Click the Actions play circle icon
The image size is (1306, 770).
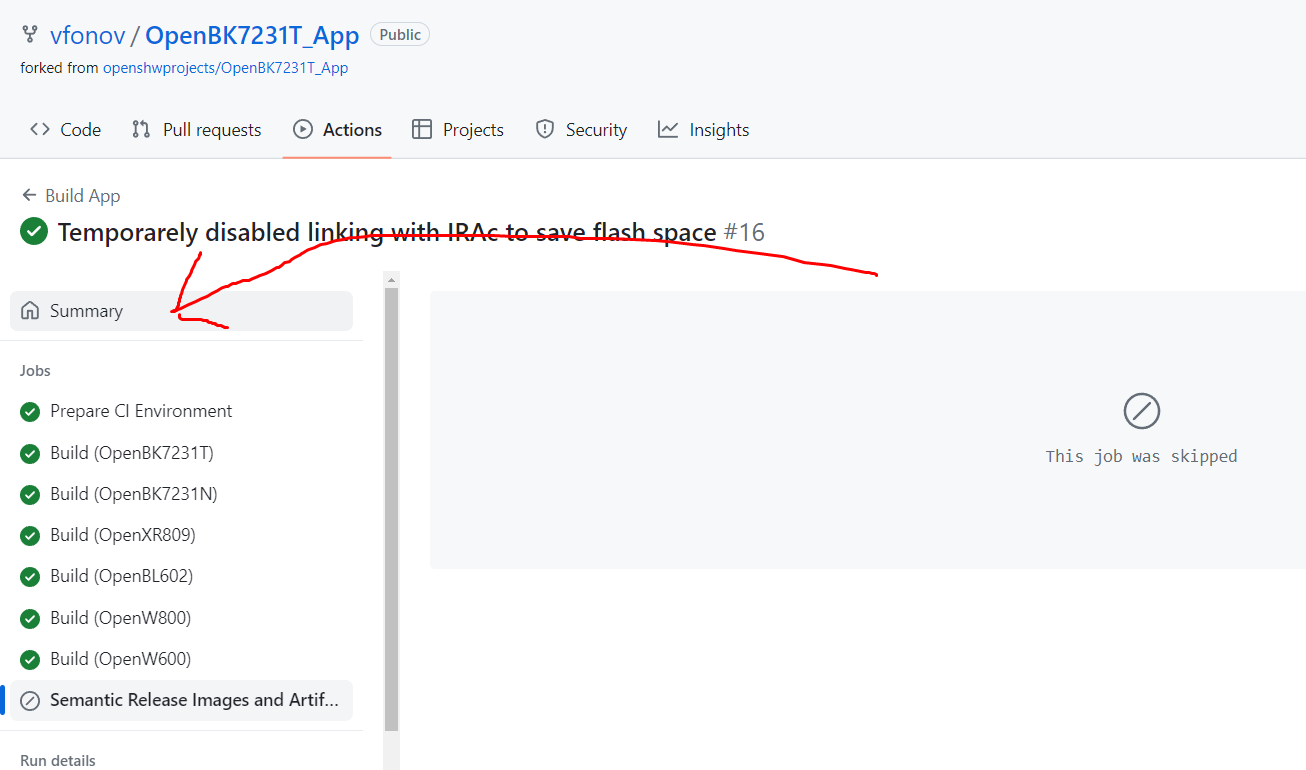[303, 130]
